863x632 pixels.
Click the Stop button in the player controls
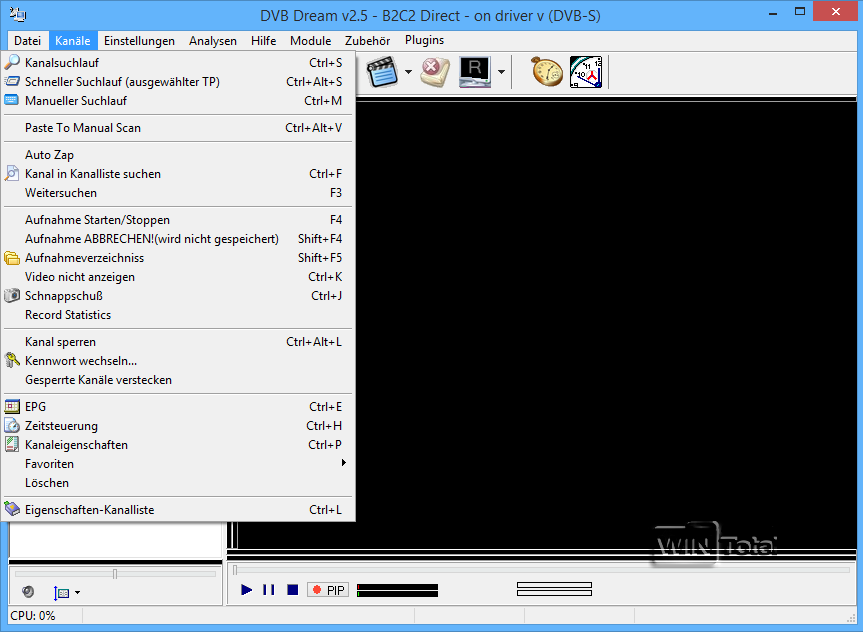(292, 590)
